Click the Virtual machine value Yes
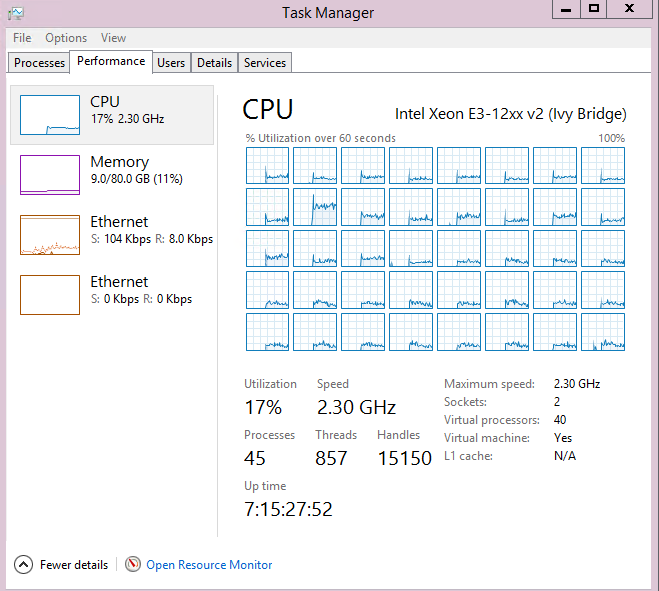 click(x=563, y=438)
